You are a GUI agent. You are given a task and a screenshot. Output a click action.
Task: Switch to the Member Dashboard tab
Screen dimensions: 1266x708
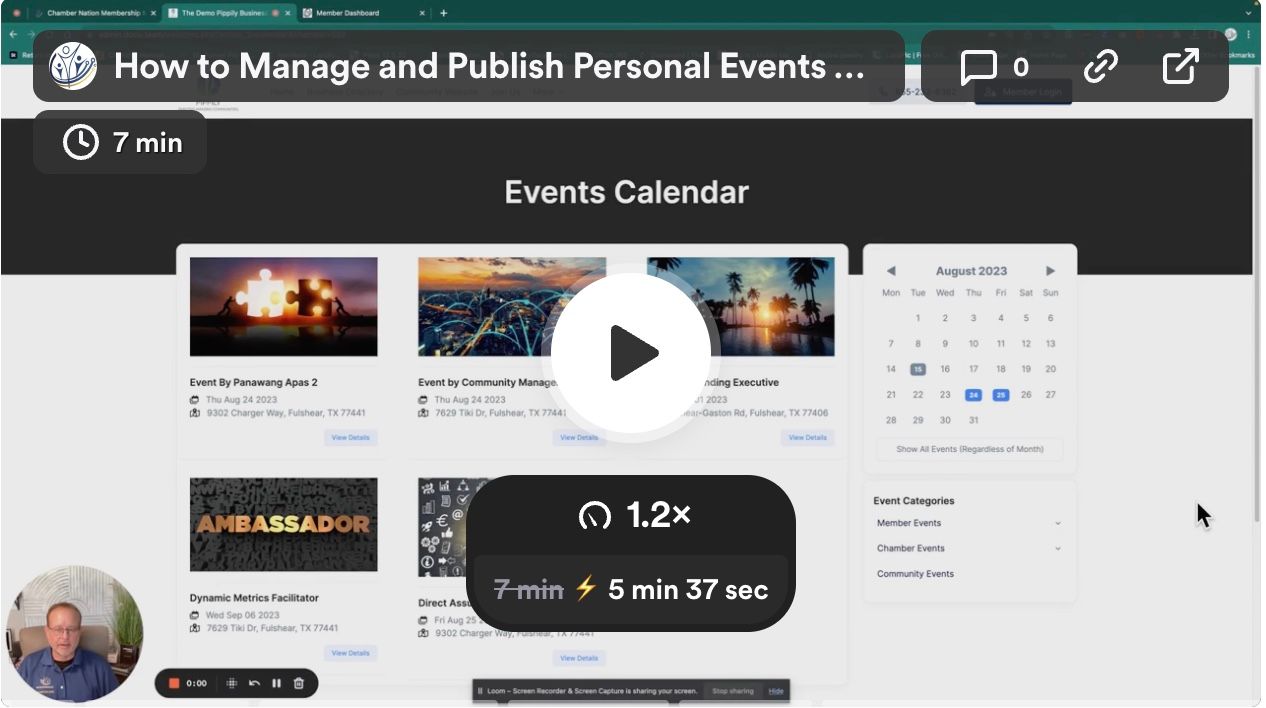click(x=364, y=13)
